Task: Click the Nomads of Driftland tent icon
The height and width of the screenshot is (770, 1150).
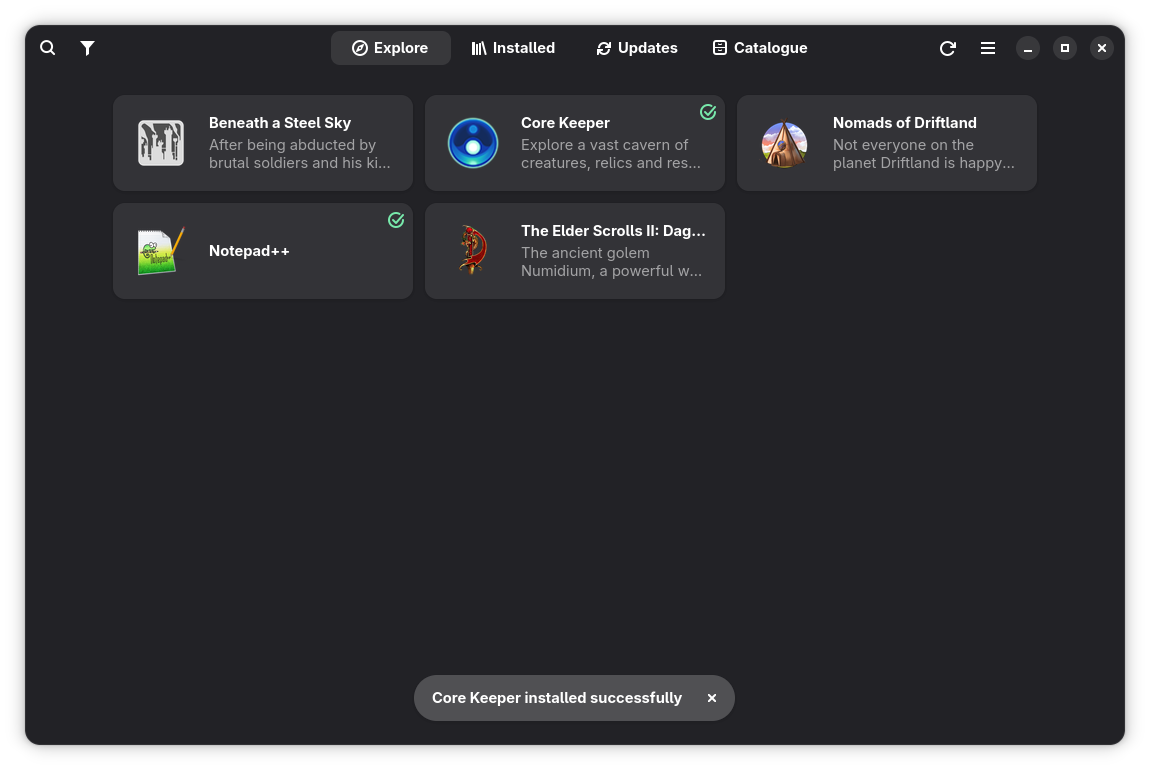Action: point(785,142)
